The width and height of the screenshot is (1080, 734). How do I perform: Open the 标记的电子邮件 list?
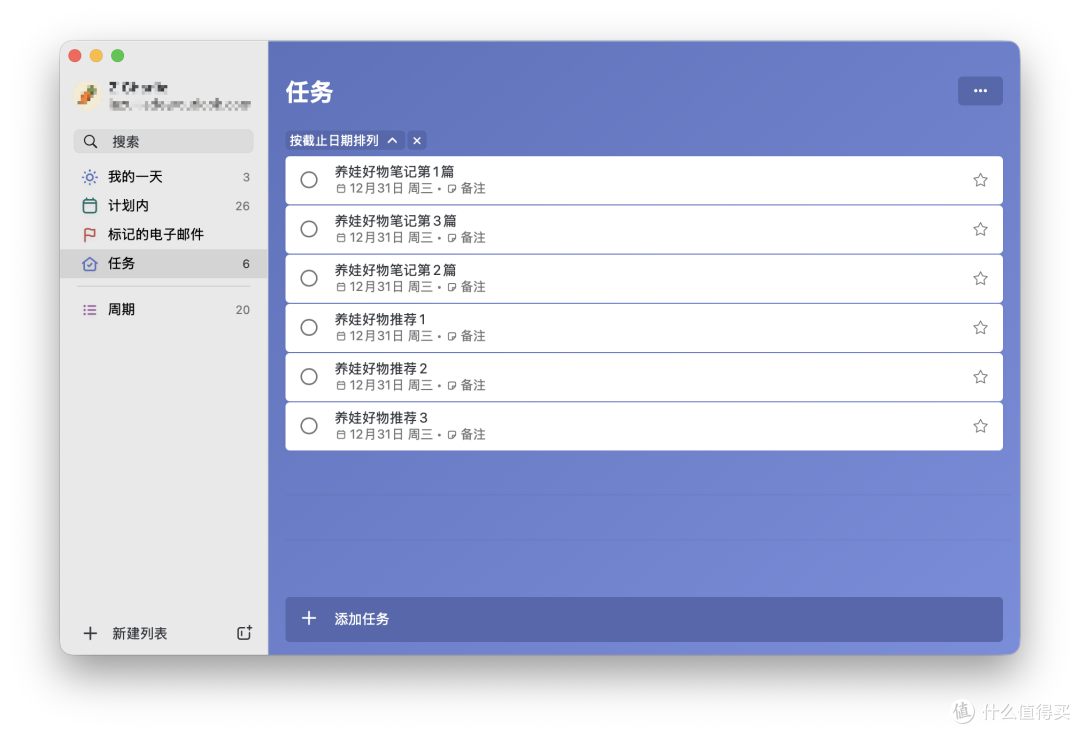click(x=164, y=235)
